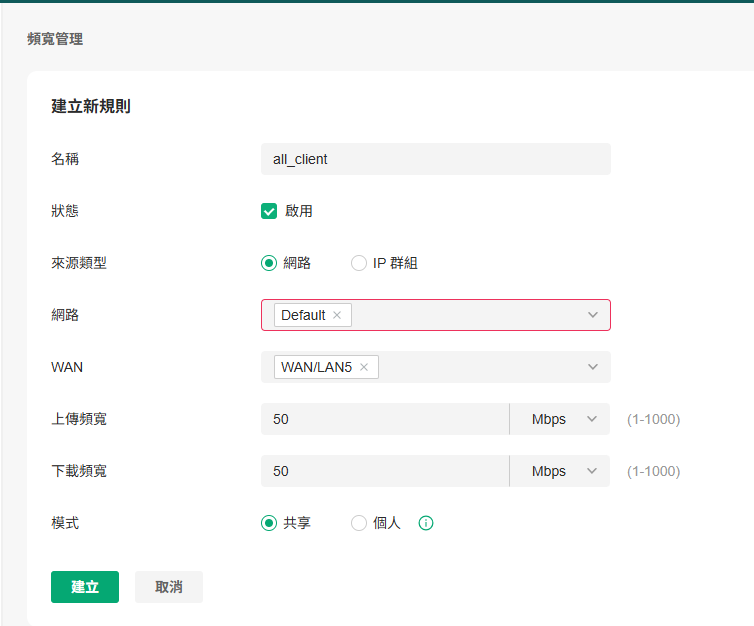
Task: Click the 頻寬管理 page heading
Action: tap(55, 39)
